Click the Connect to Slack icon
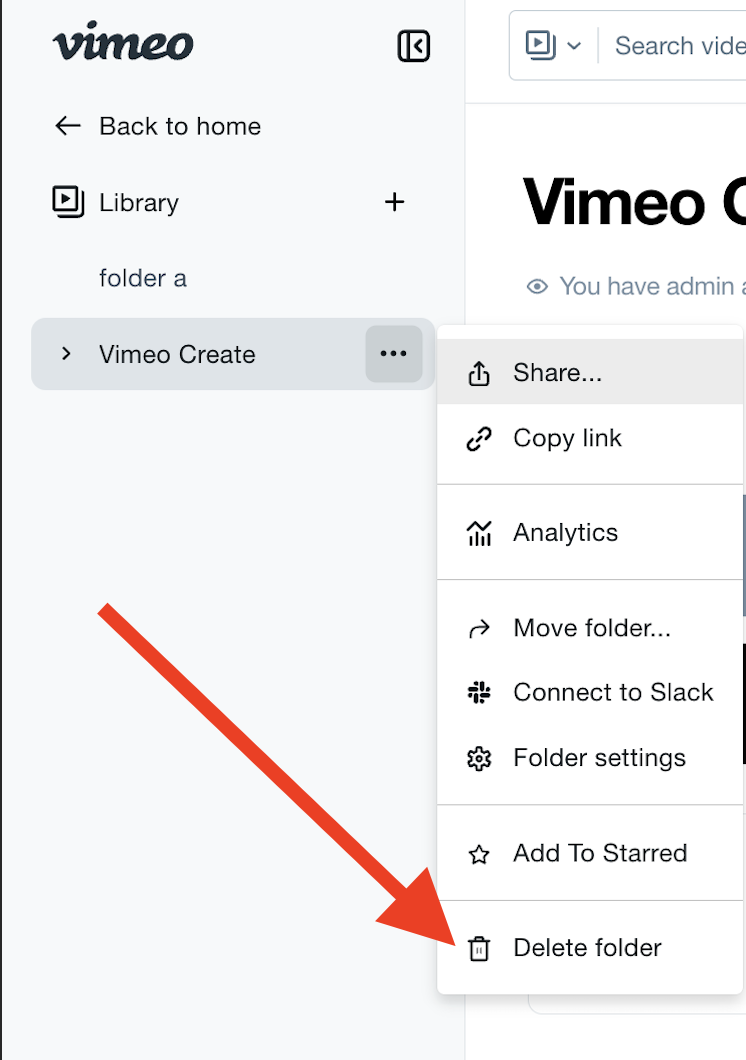Viewport: 746px width, 1060px height. point(479,692)
